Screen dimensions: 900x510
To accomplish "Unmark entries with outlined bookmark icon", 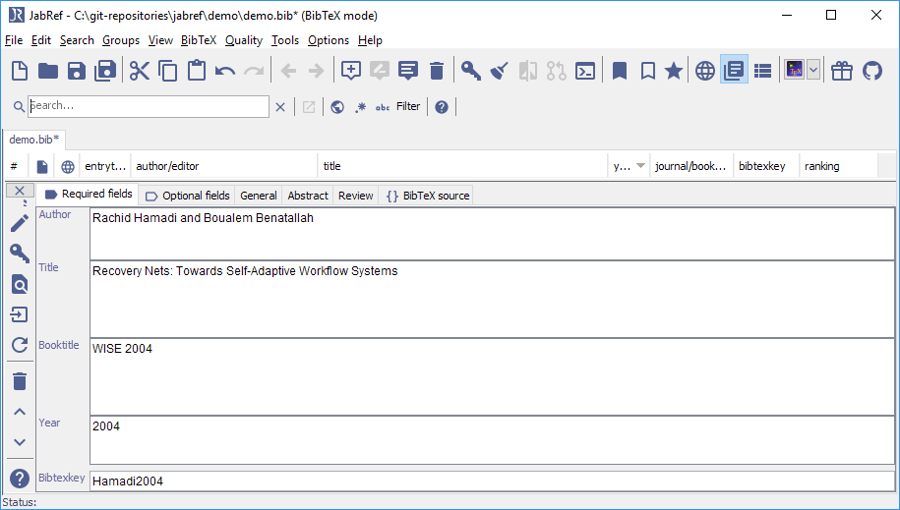I will [648, 71].
